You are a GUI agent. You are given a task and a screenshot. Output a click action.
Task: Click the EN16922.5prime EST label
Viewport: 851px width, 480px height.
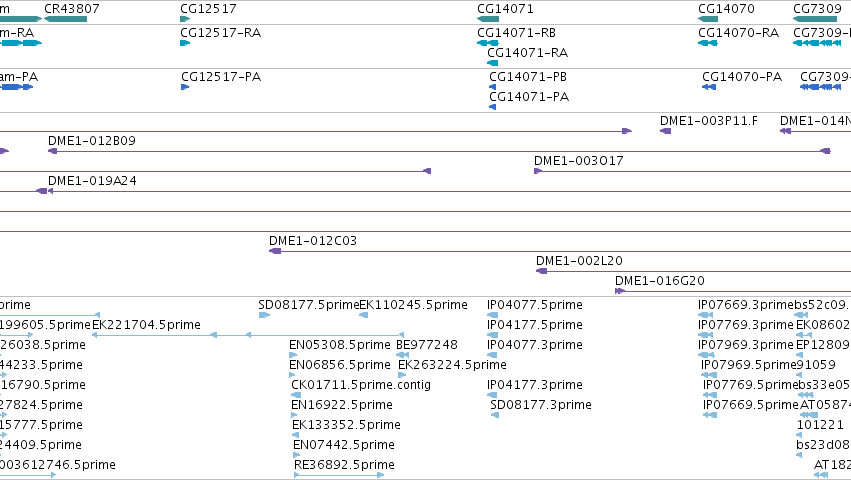(x=342, y=405)
